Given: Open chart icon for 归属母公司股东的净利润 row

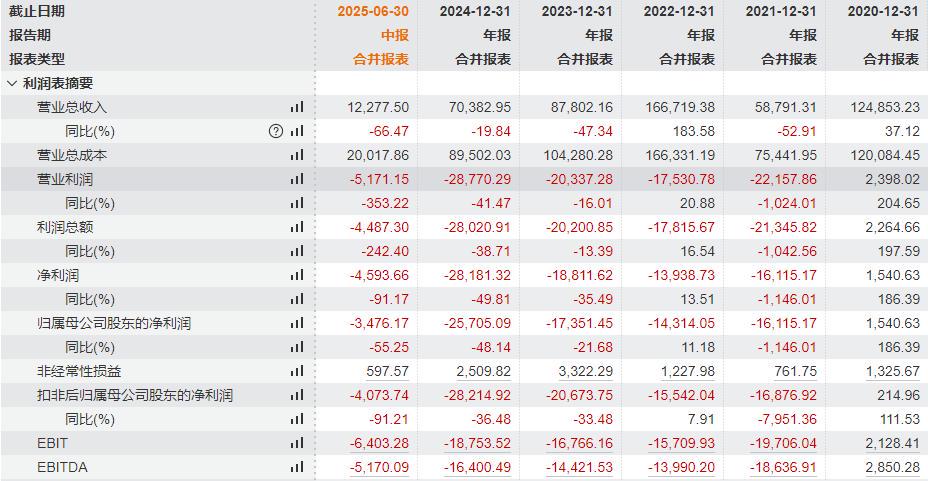Looking at the screenshot, I should pos(297,323).
